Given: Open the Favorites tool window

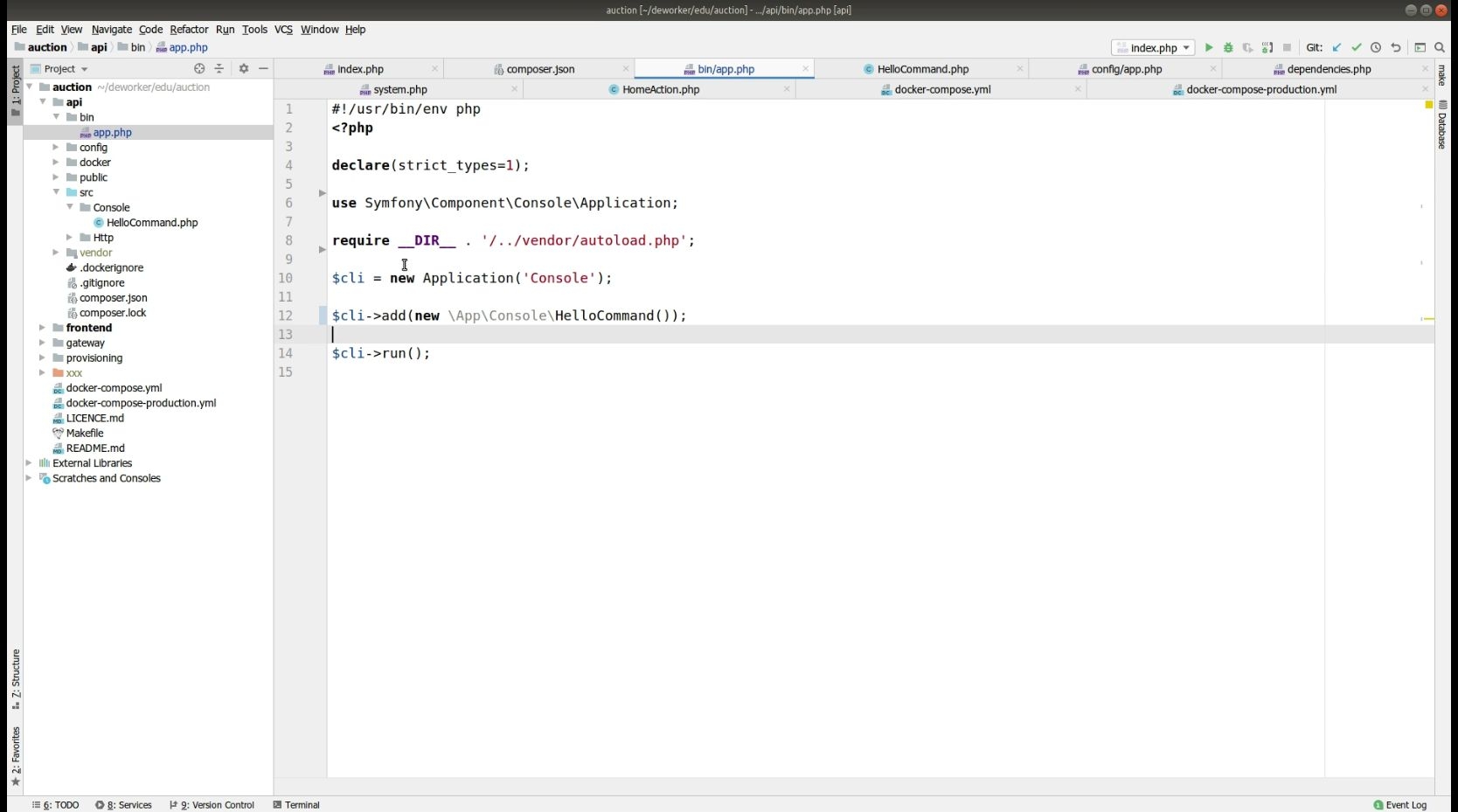Looking at the screenshot, I should (15, 756).
